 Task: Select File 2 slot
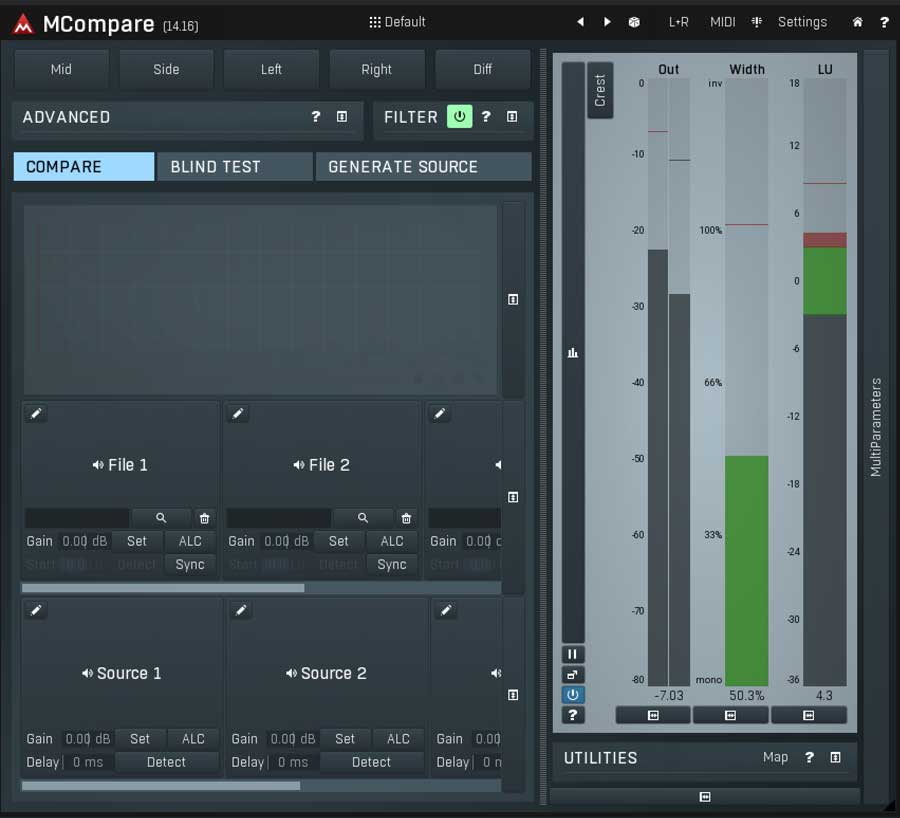point(322,464)
